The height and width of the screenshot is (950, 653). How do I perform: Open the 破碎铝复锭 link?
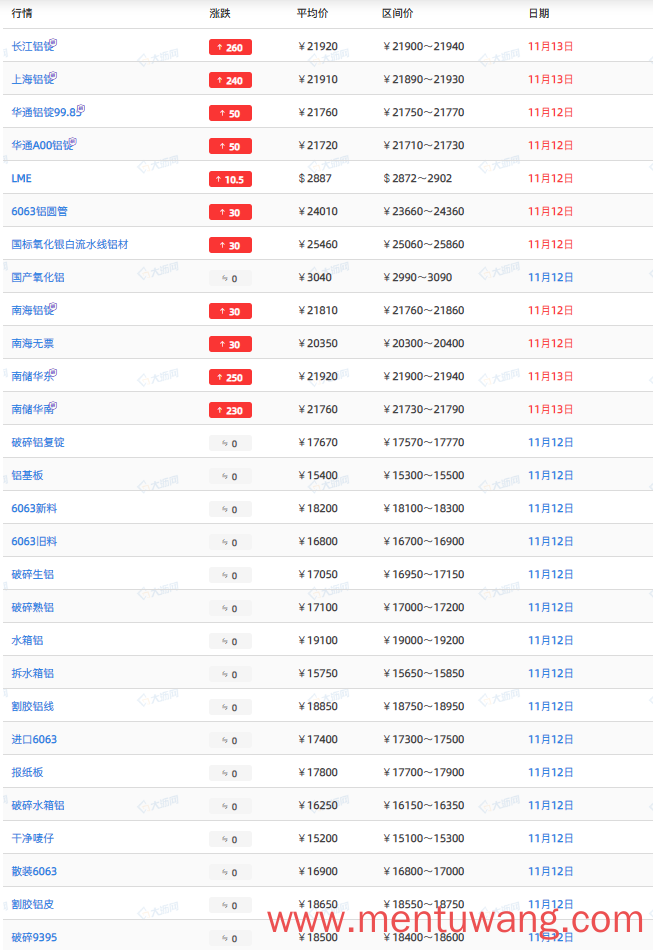[x=38, y=442]
